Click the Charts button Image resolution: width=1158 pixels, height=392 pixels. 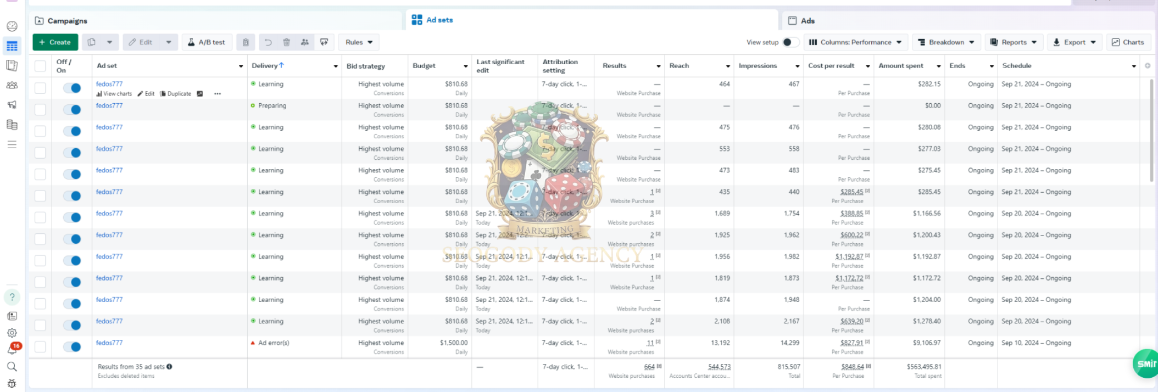tap(1128, 43)
